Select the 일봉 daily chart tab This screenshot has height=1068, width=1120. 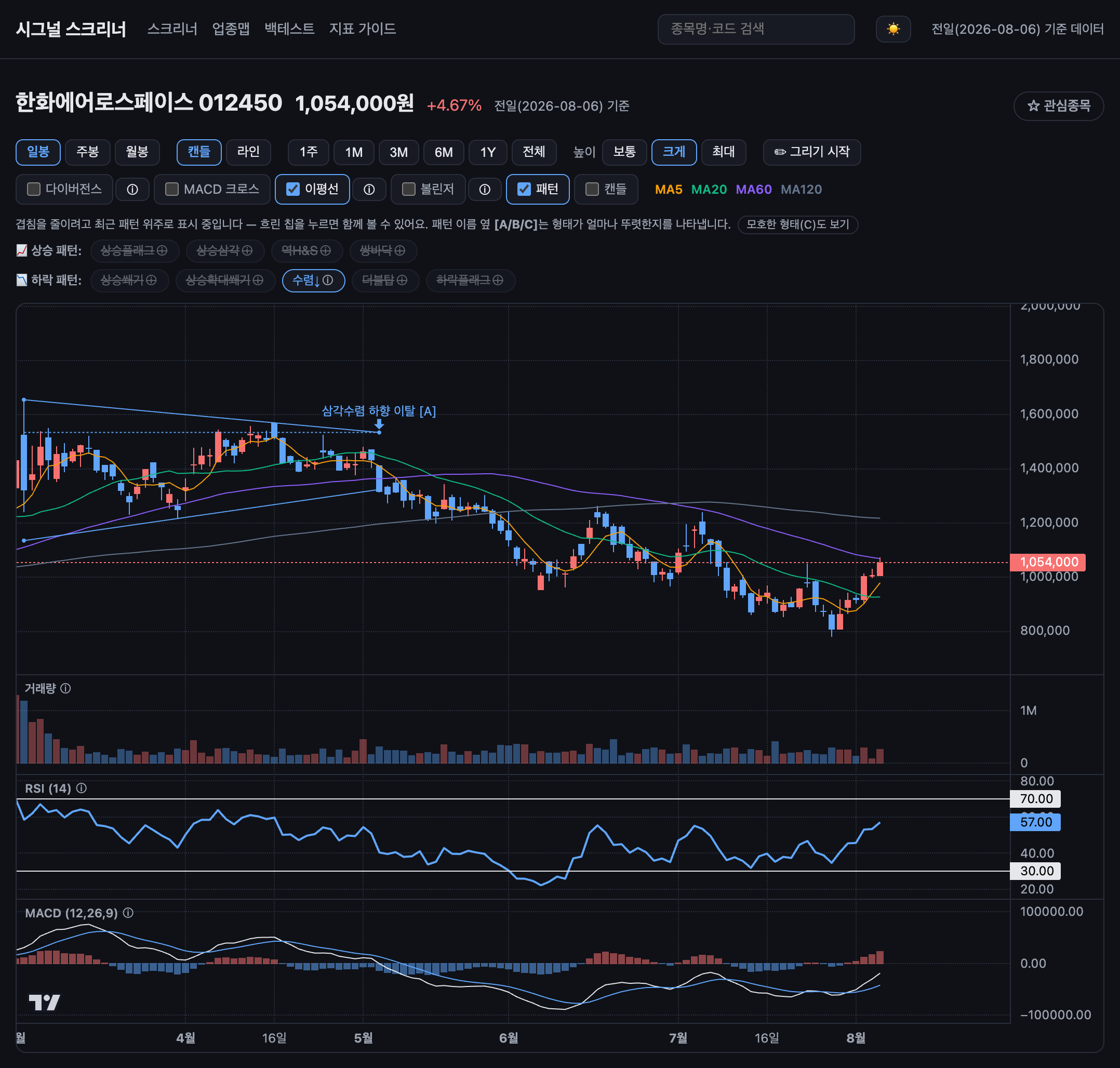coord(38,152)
